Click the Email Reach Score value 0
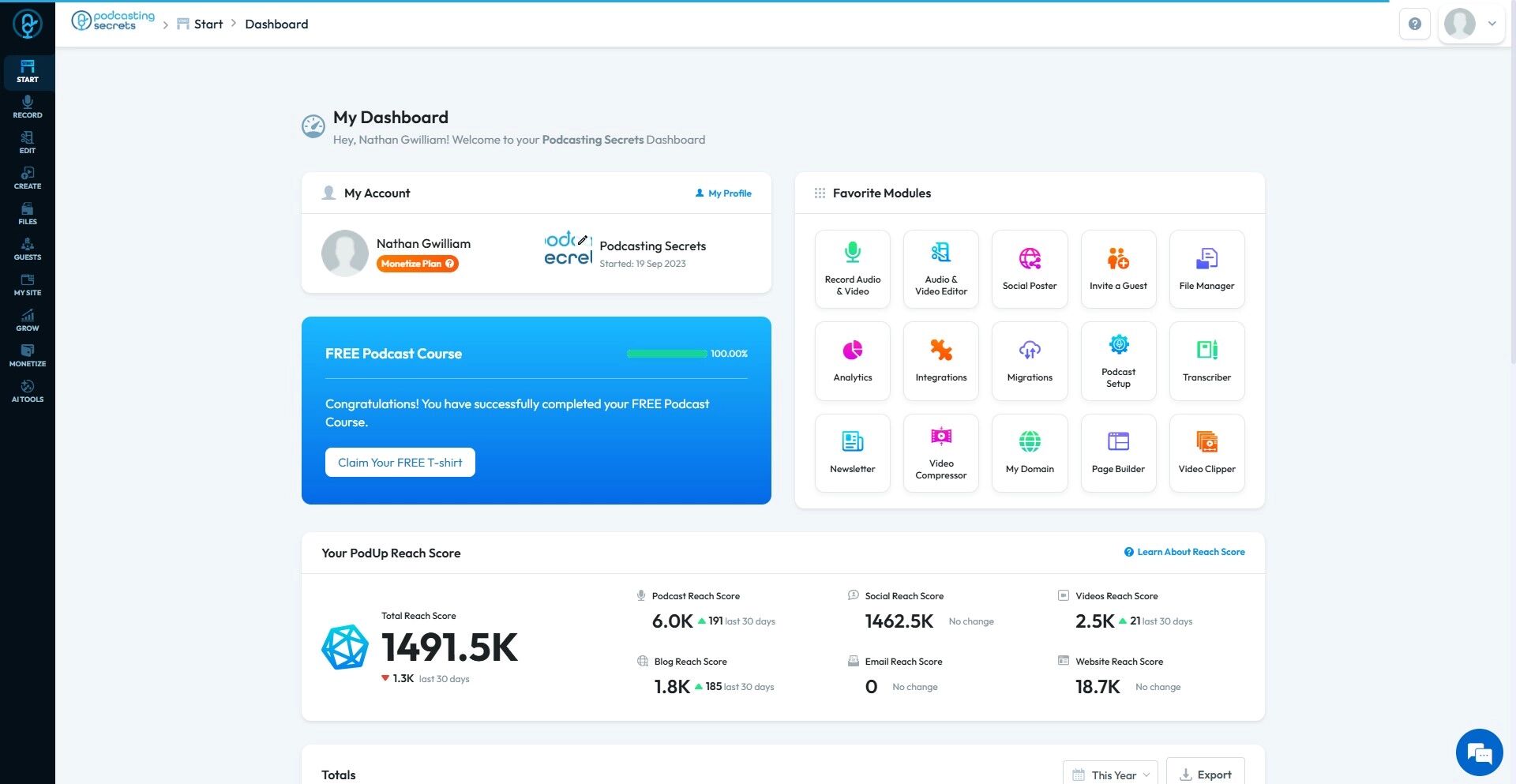1516x784 pixels. (871, 687)
